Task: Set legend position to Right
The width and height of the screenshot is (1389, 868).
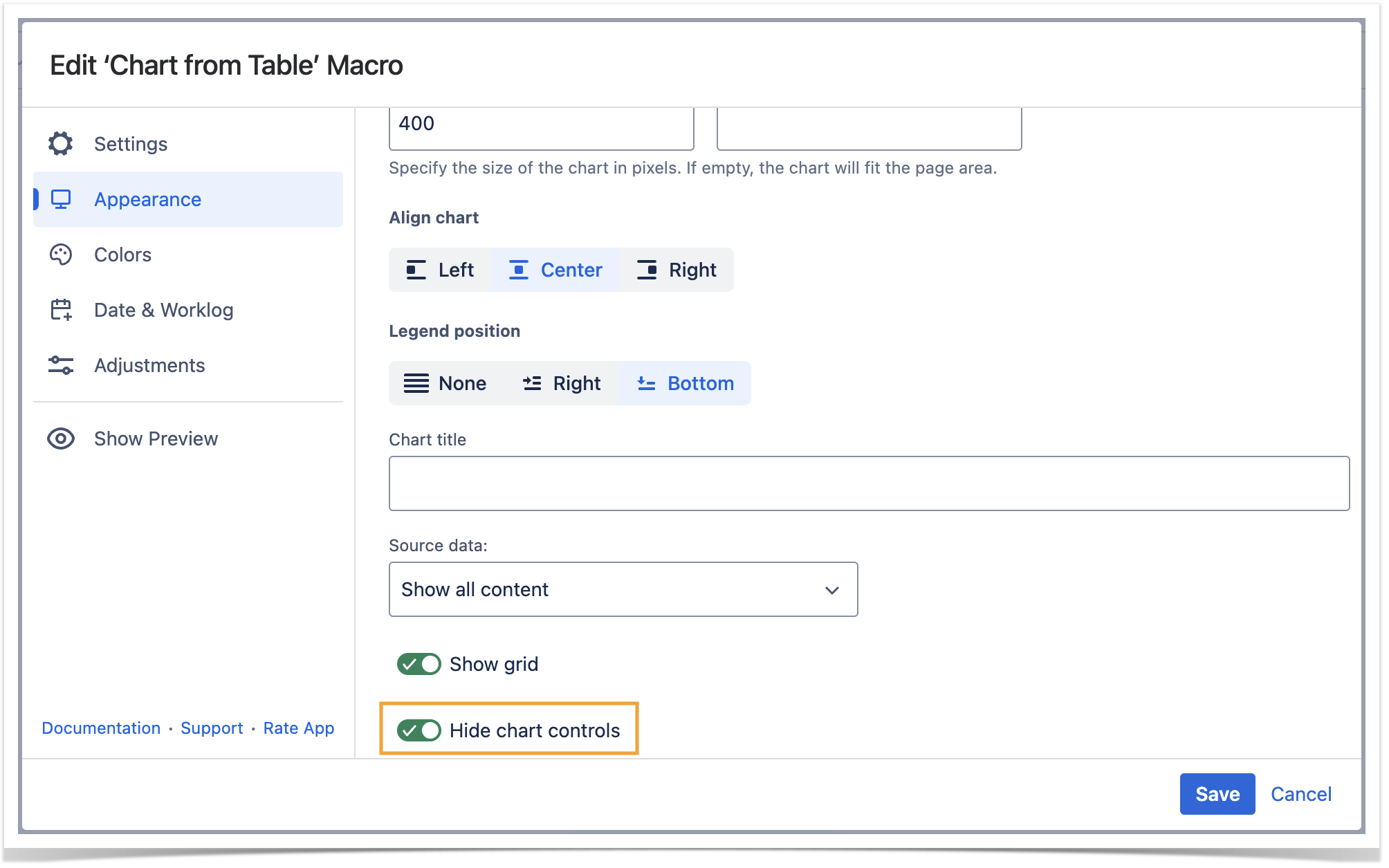Action: click(x=562, y=383)
